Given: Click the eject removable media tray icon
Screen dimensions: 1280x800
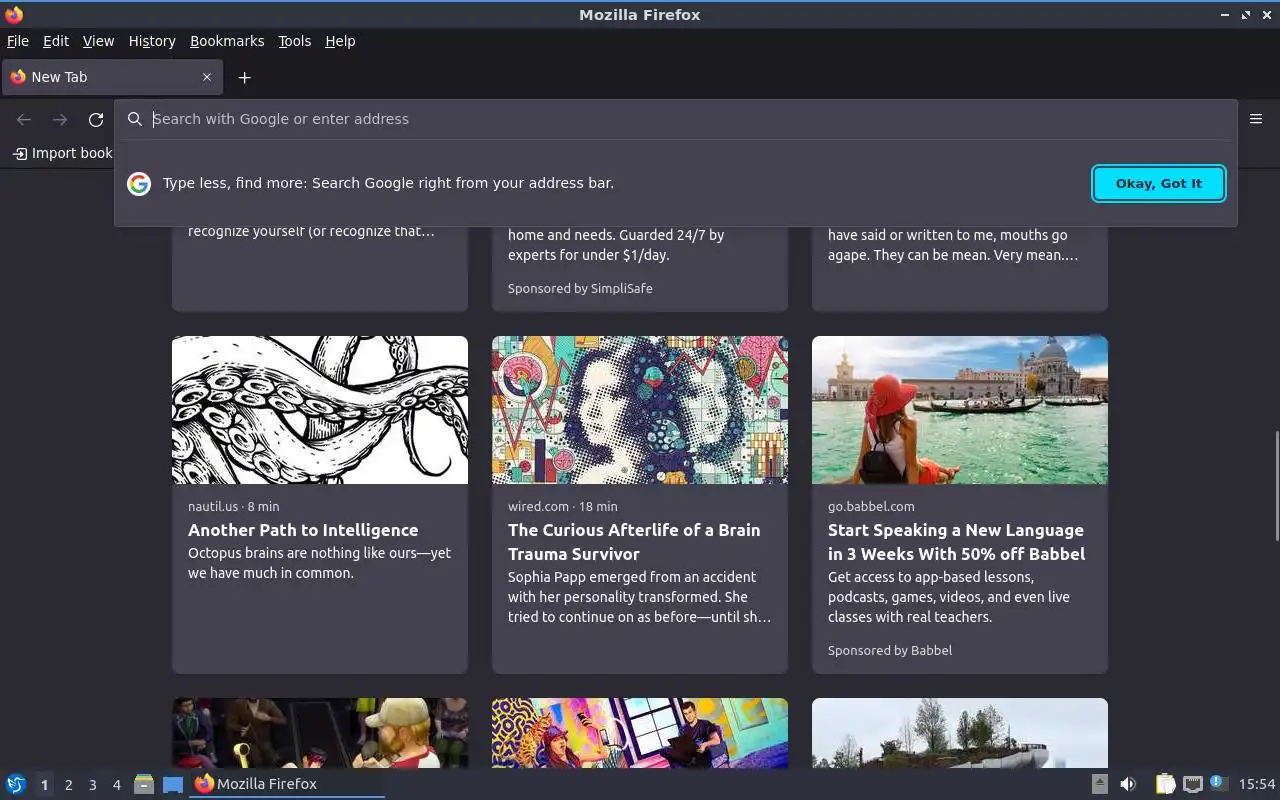Looking at the screenshot, I should point(1099,784).
